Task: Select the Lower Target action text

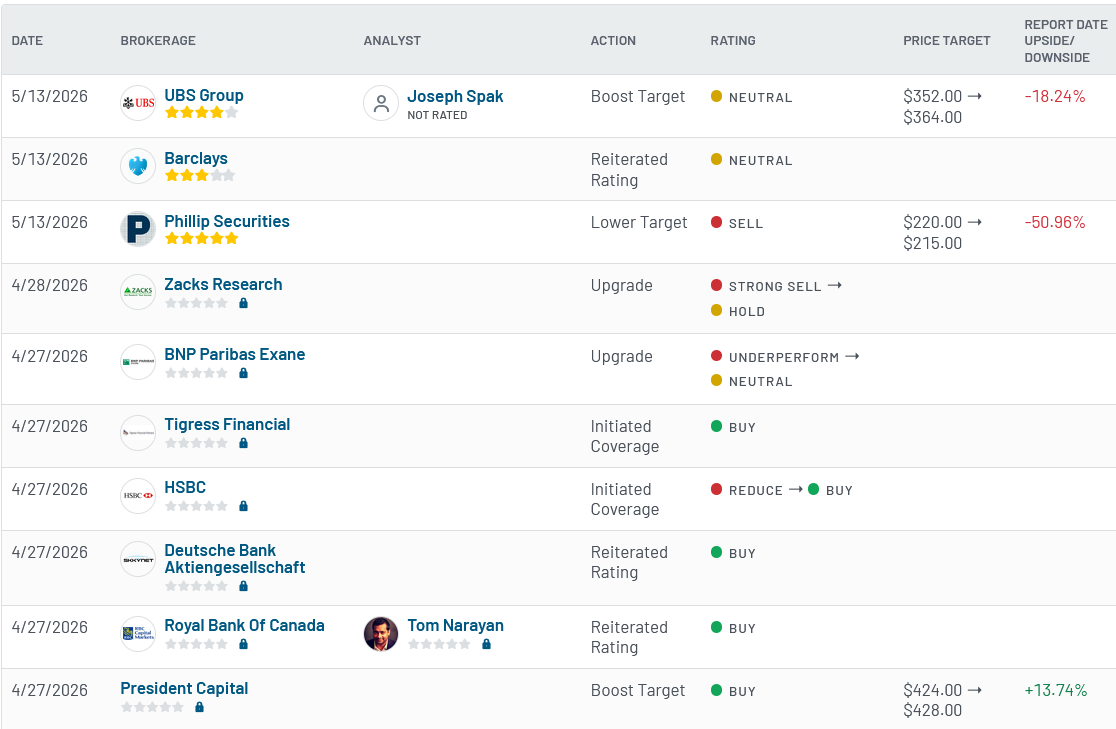Action: click(639, 222)
